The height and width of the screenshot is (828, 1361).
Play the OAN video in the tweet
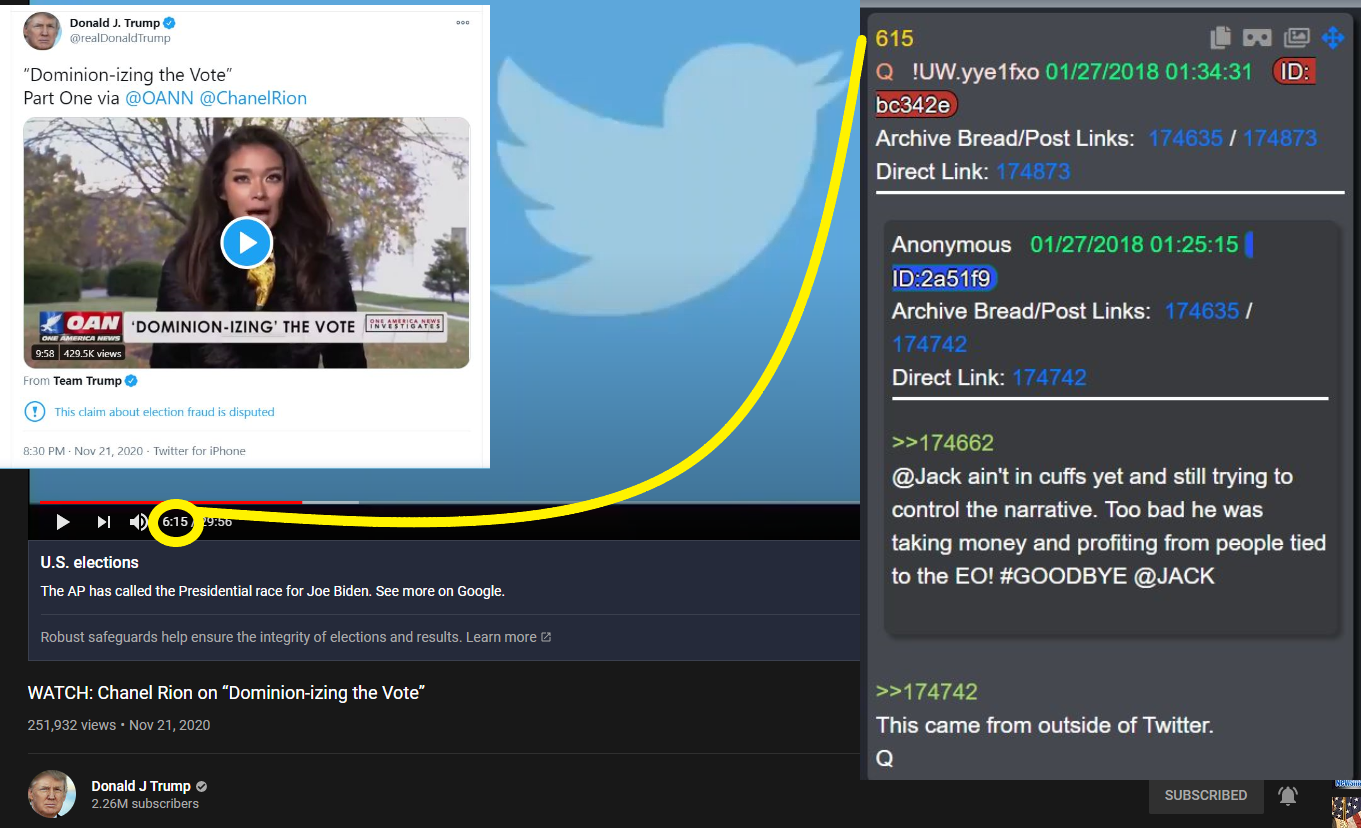tap(246, 242)
